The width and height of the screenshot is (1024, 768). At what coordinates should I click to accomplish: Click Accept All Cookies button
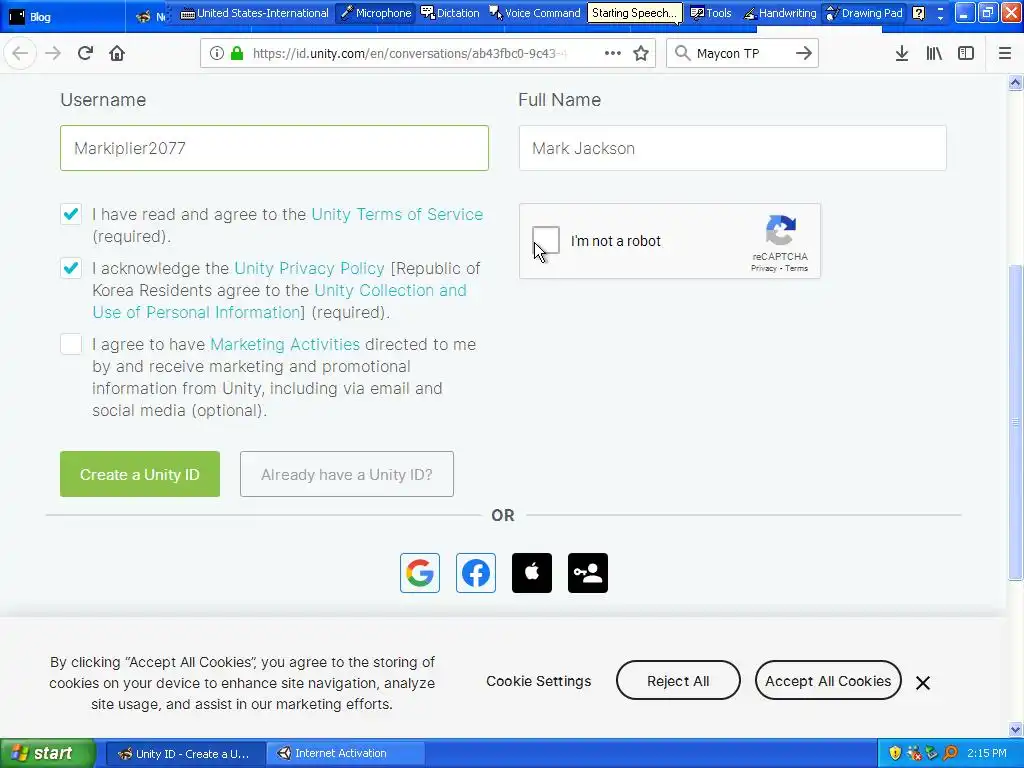[828, 680]
